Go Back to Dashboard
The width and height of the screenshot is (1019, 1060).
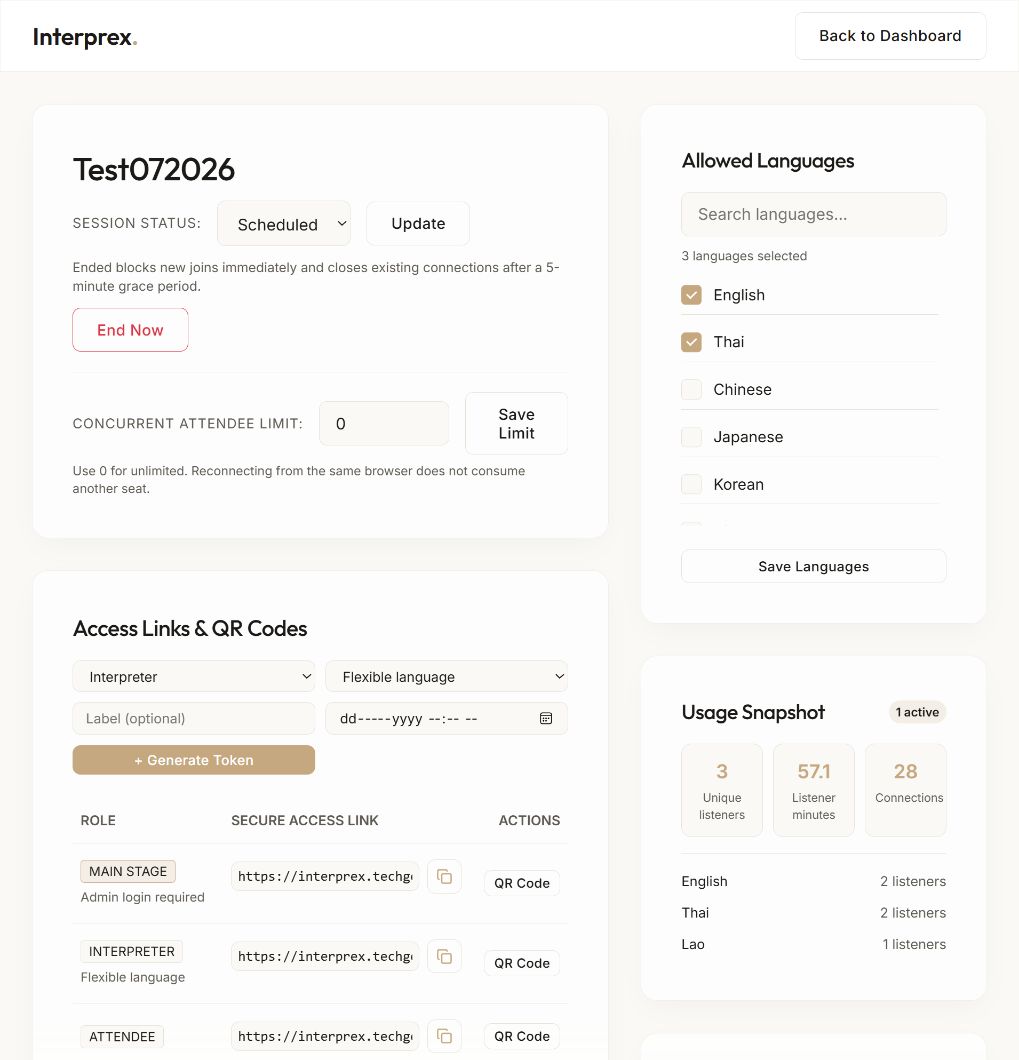890,36
